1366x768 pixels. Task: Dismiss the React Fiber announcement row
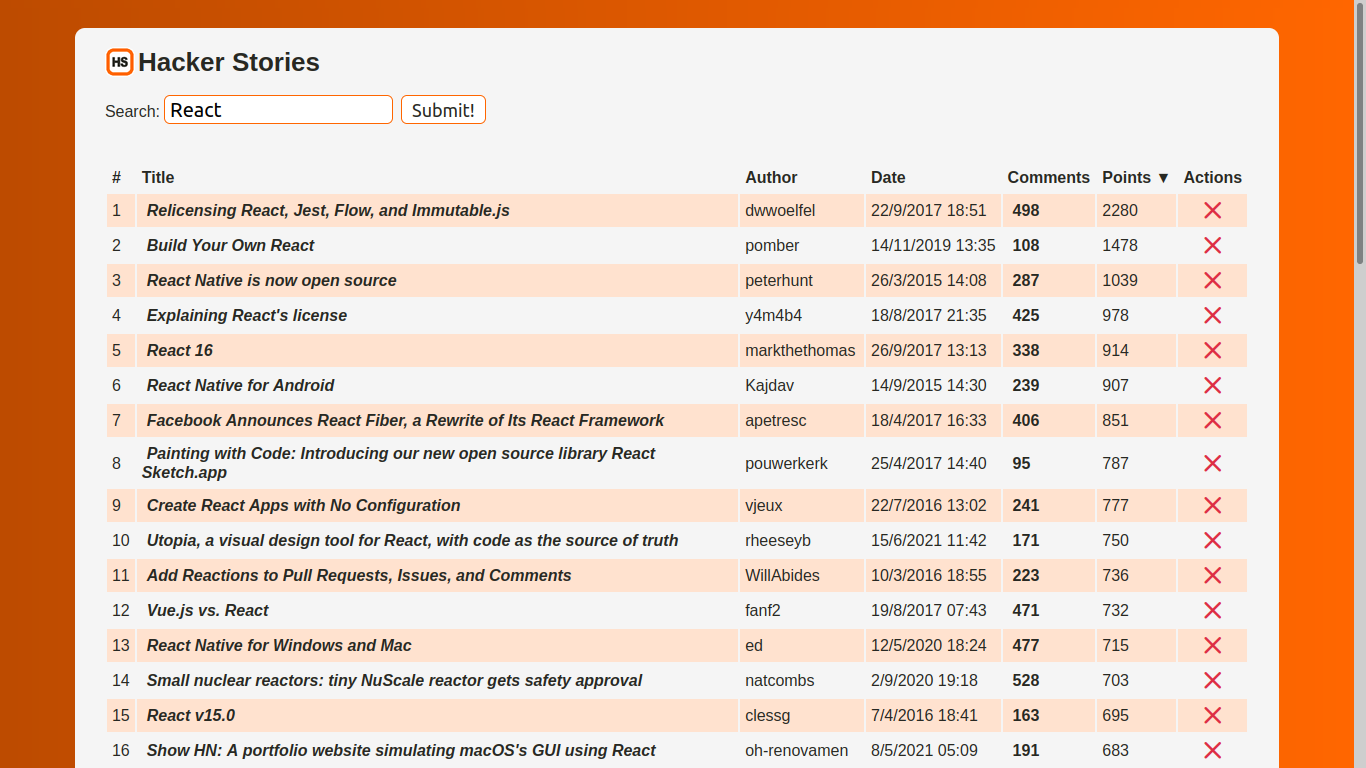click(1212, 420)
